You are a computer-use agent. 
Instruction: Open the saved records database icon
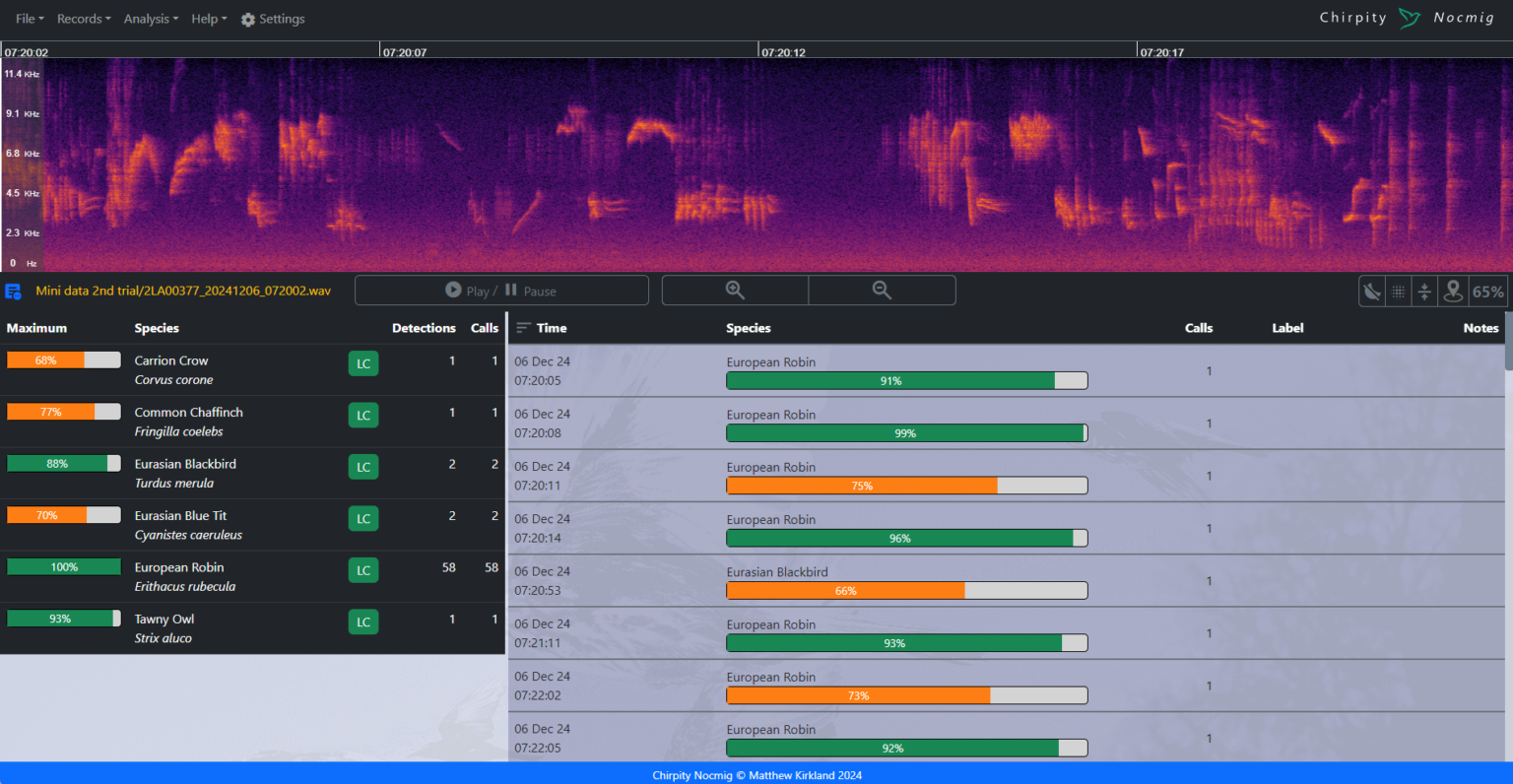(x=13, y=291)
